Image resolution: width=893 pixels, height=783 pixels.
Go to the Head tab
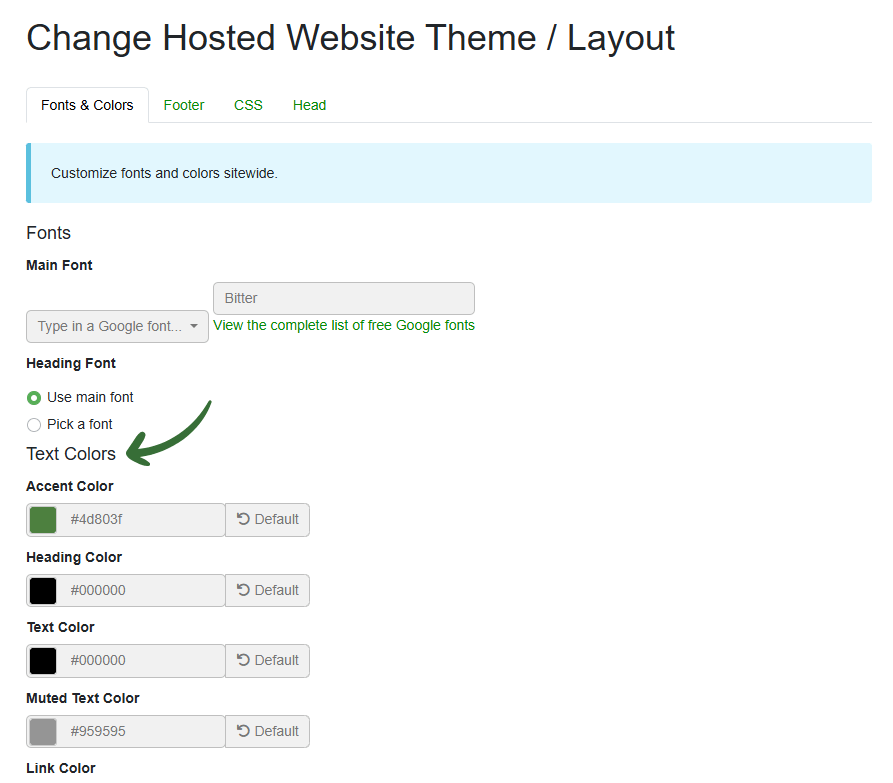pos(309,105)
